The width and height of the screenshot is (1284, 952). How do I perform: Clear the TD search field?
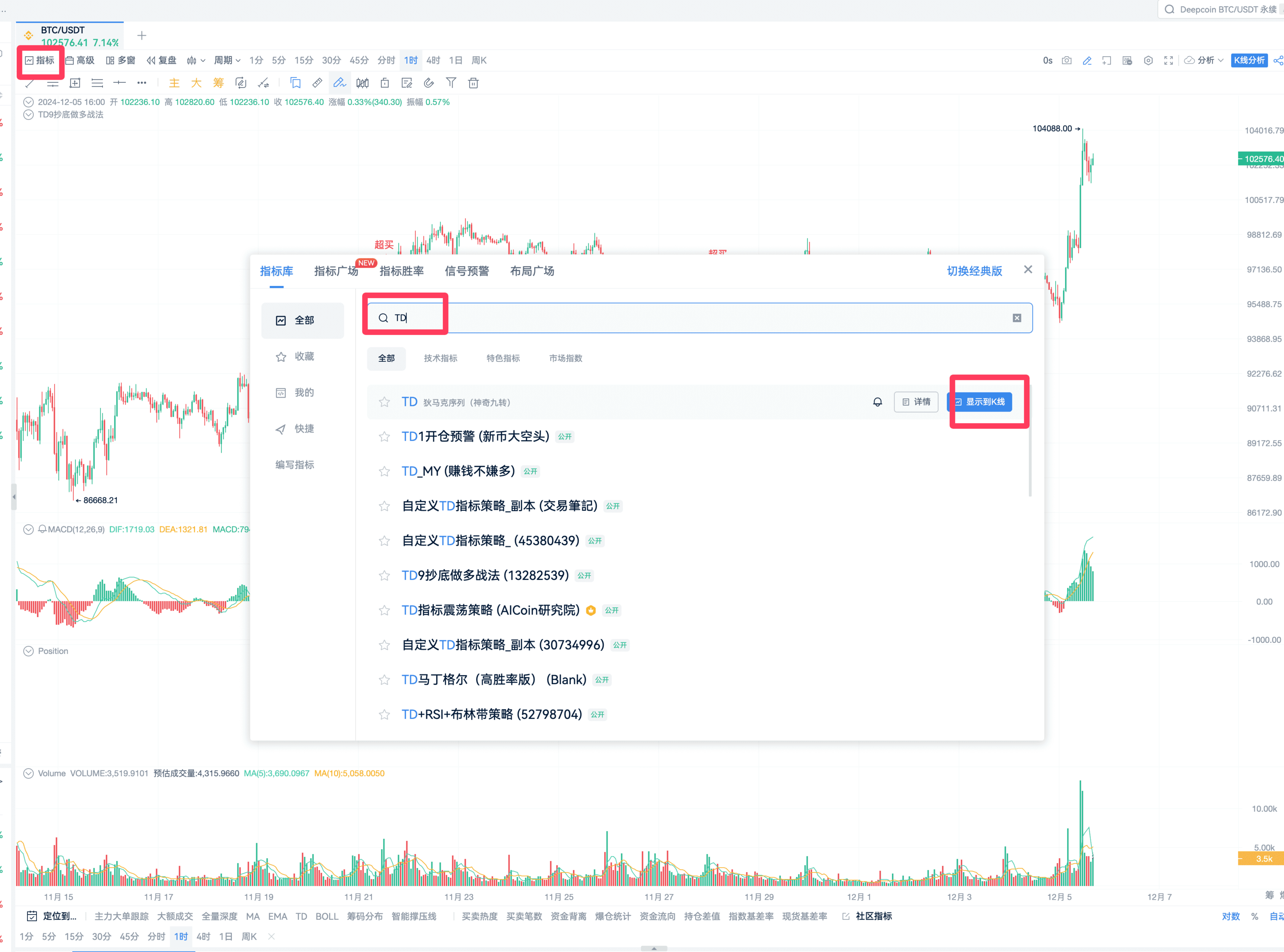click(x=1017, y=318)
